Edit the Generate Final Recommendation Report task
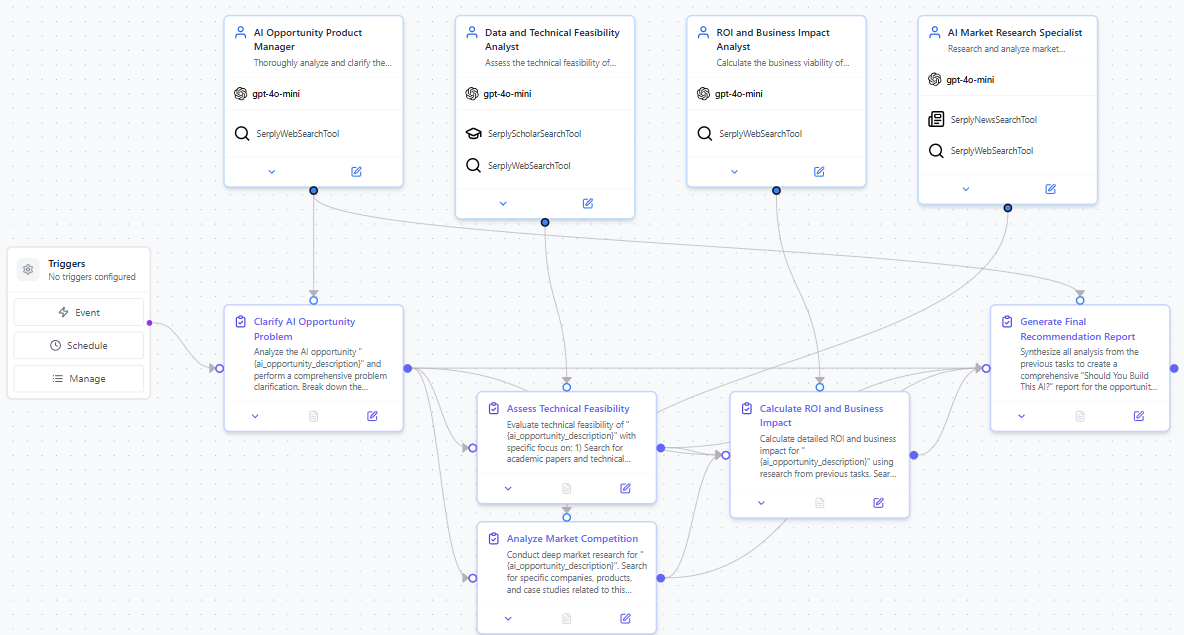This screenshot has width=1184, height=635. [x=1138, y=416]
